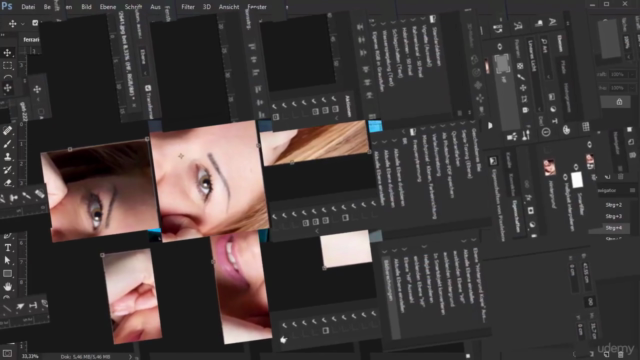Viewport: 640px width, 360px height.
Task: Select the Rectangle shape tool
Action: click(7, 273)
